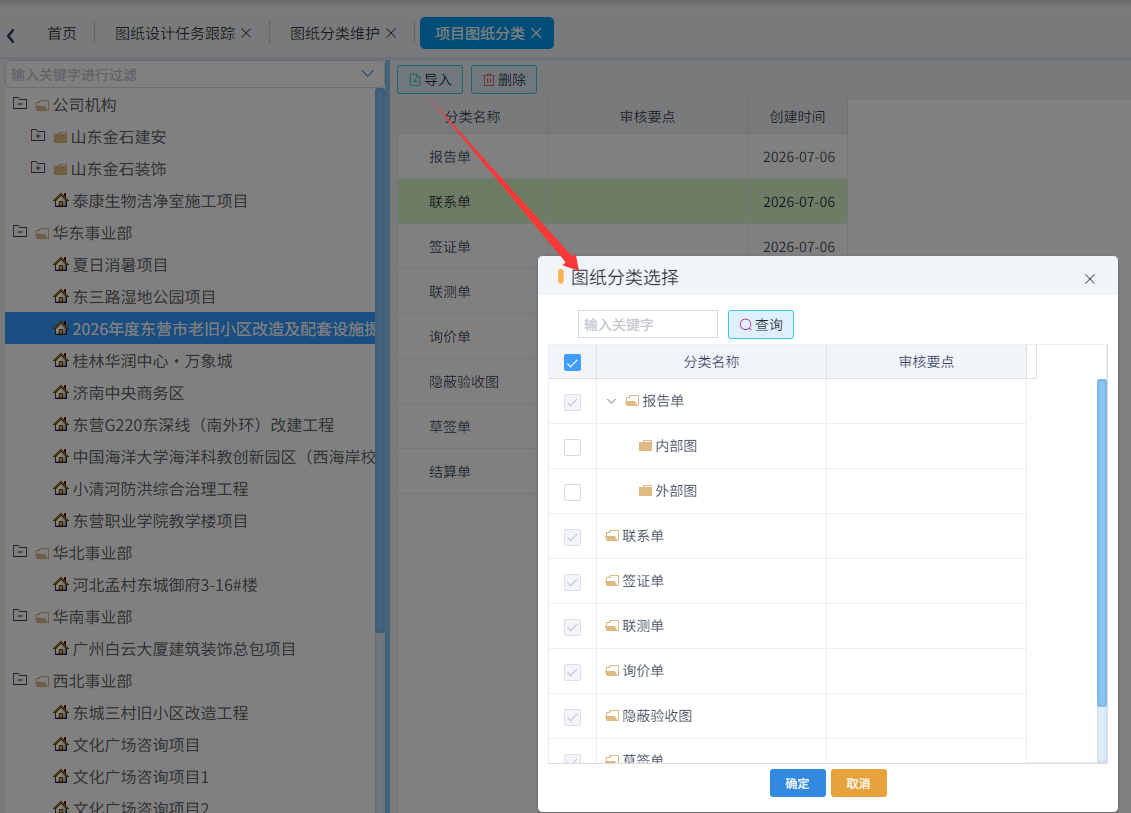Click the 导入 import button
Viewport: 1131px width, 813px height.
pos(430,79)
